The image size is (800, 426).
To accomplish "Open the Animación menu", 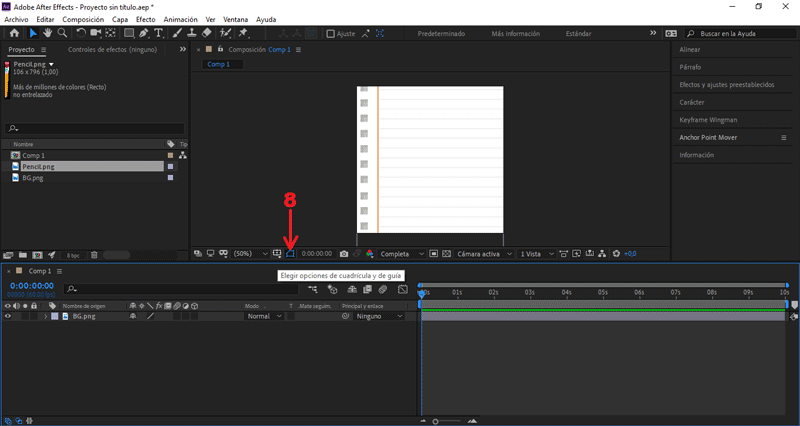I will [180, 19].
